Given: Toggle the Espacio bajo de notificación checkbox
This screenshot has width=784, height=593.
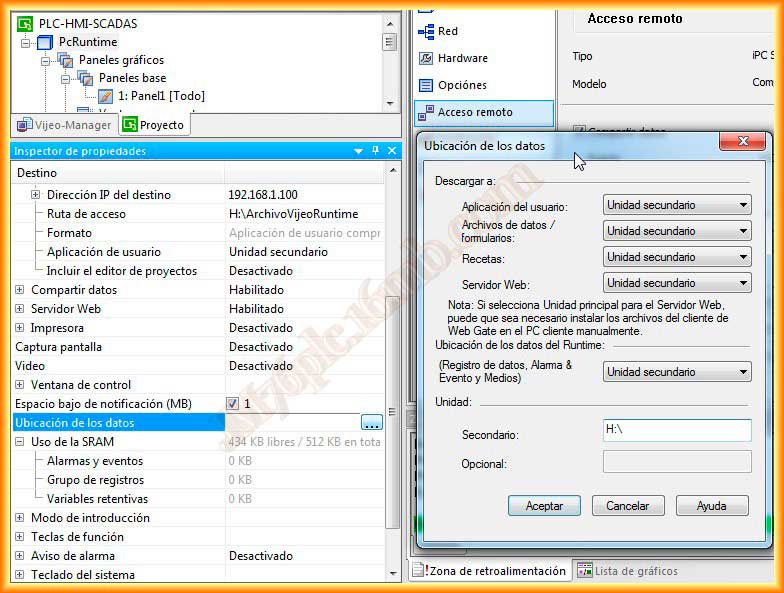Looking at the screenshot, I should coord(232,404).
